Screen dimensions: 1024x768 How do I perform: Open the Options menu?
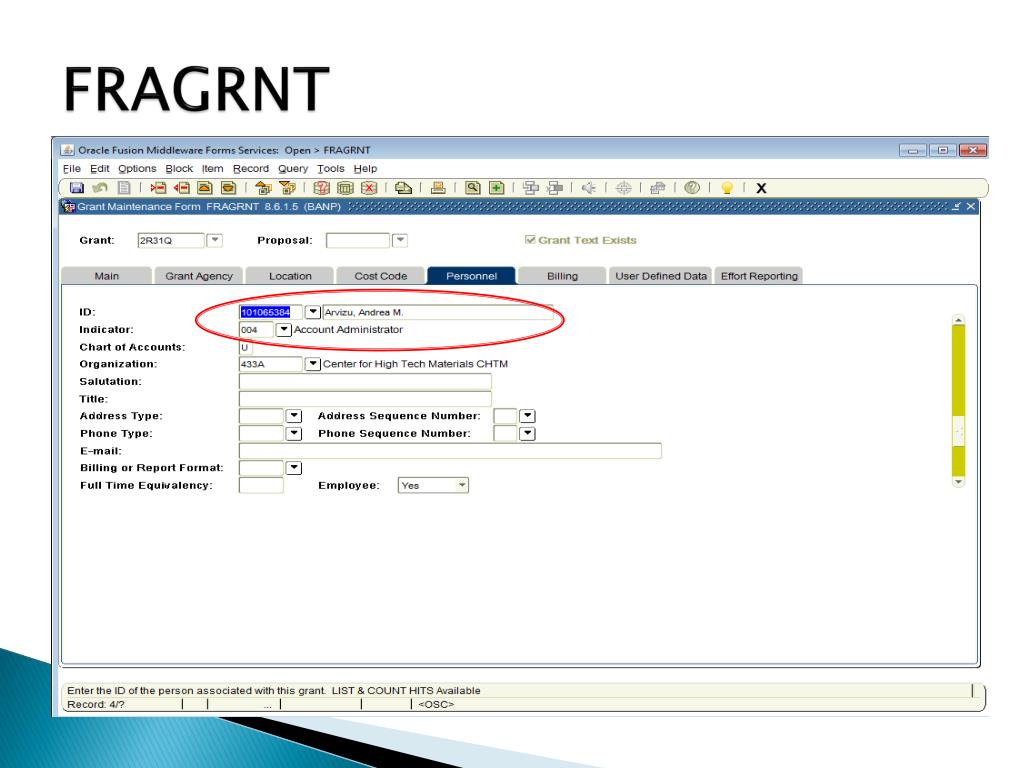137,168
